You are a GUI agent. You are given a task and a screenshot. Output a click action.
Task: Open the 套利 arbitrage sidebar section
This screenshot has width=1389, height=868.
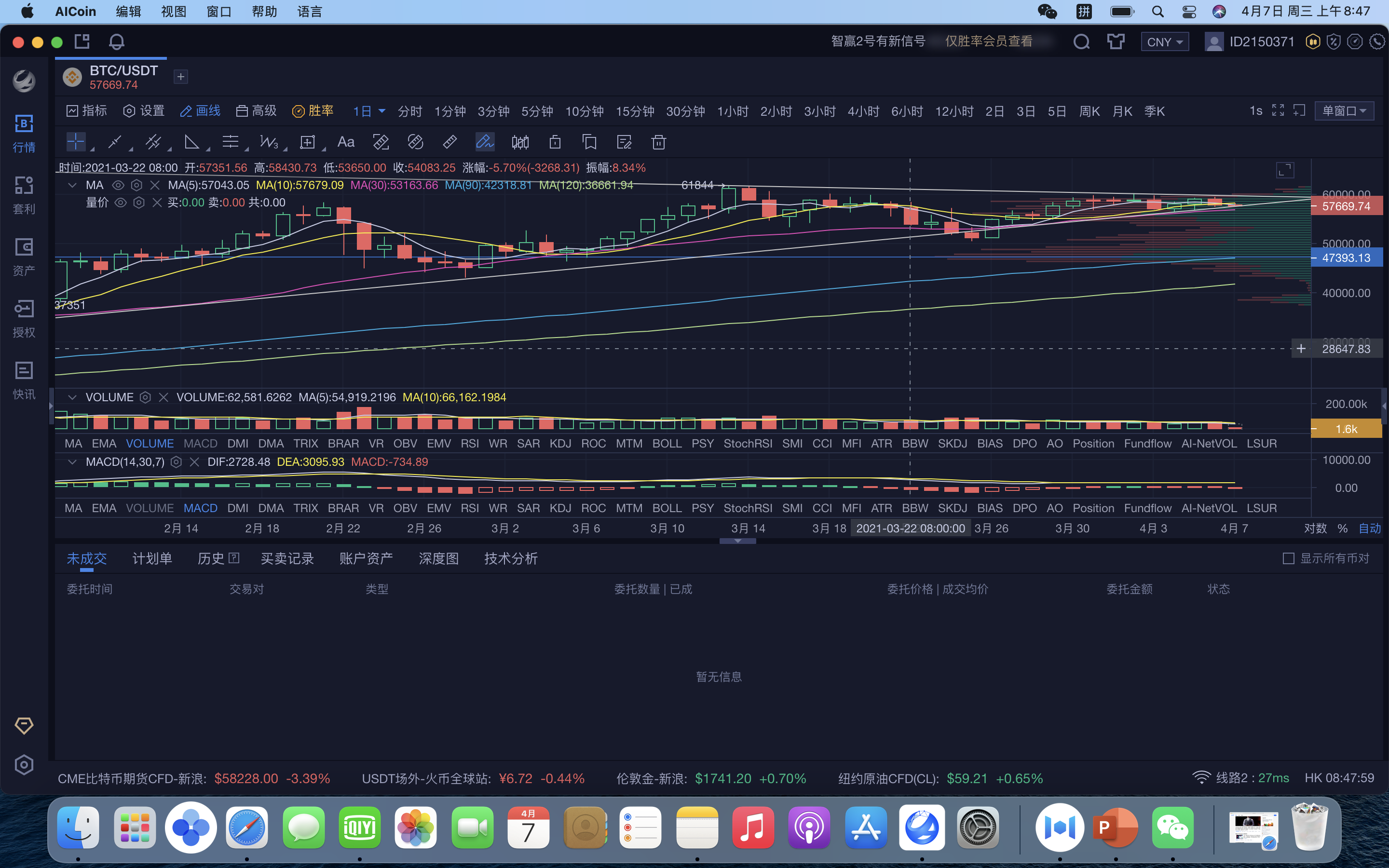(24, 195)
